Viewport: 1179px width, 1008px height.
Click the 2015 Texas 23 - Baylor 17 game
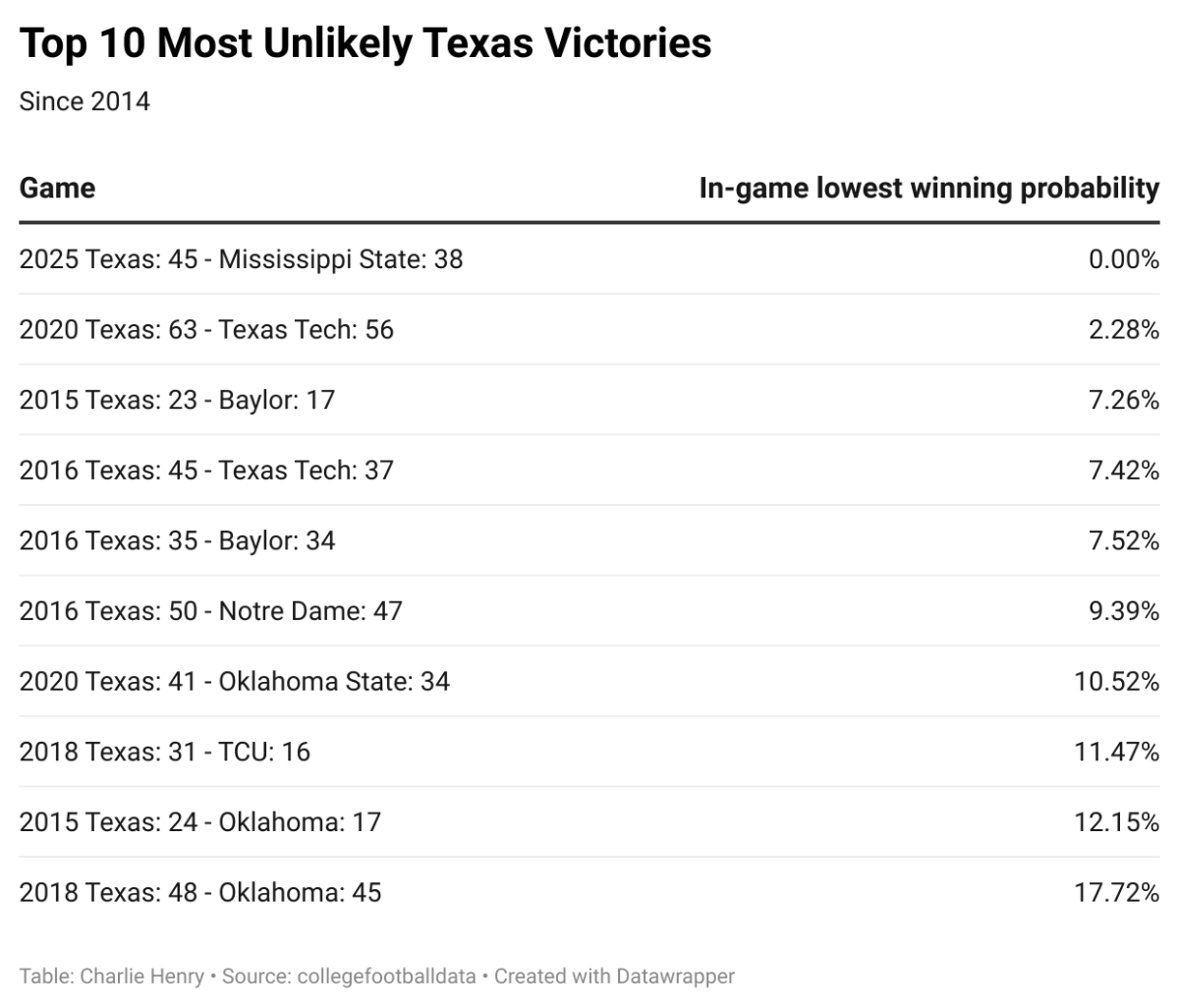pyautogui.click(x=177, y=400)
